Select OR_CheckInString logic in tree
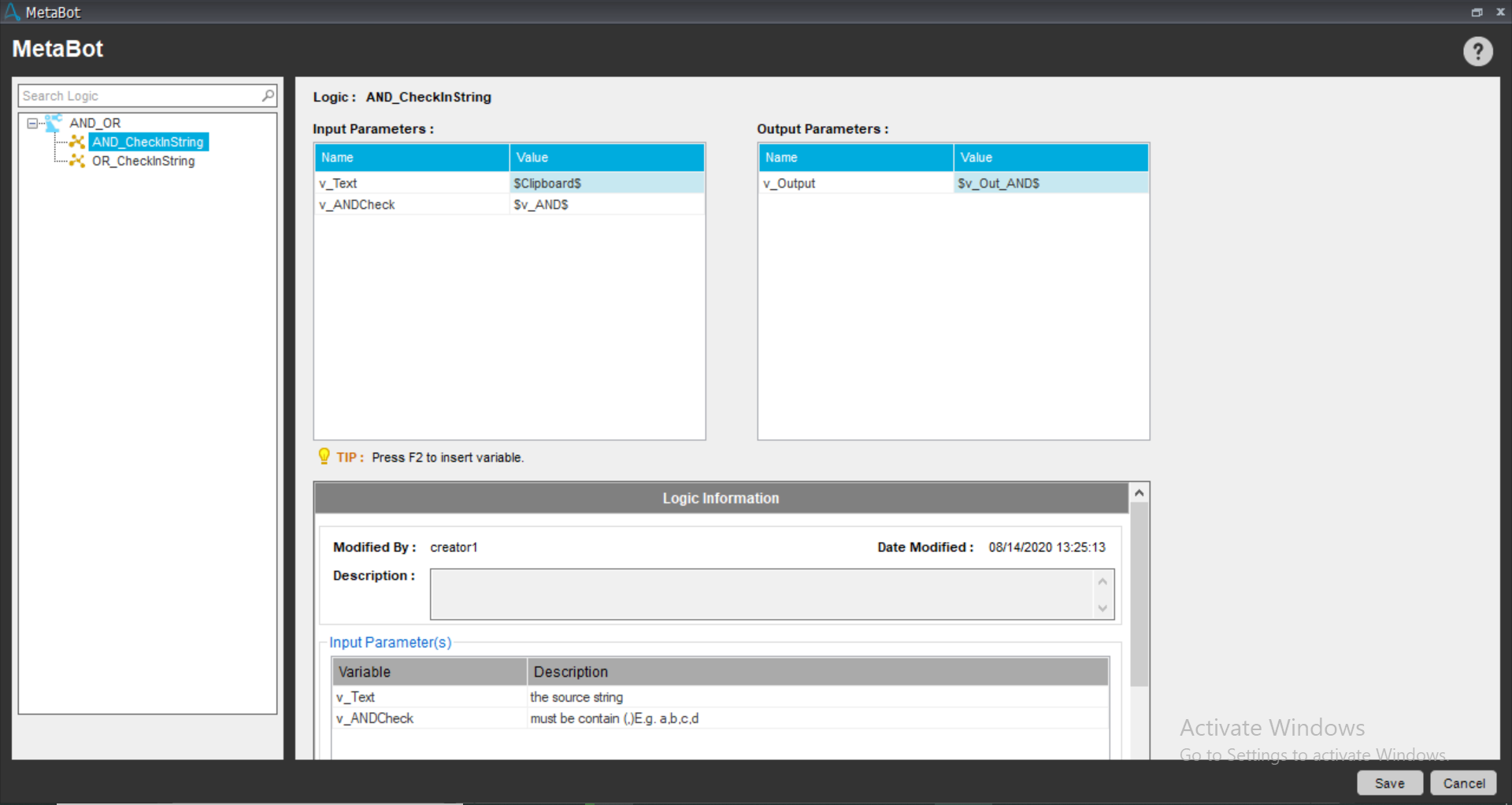 (x=143, y=161)
